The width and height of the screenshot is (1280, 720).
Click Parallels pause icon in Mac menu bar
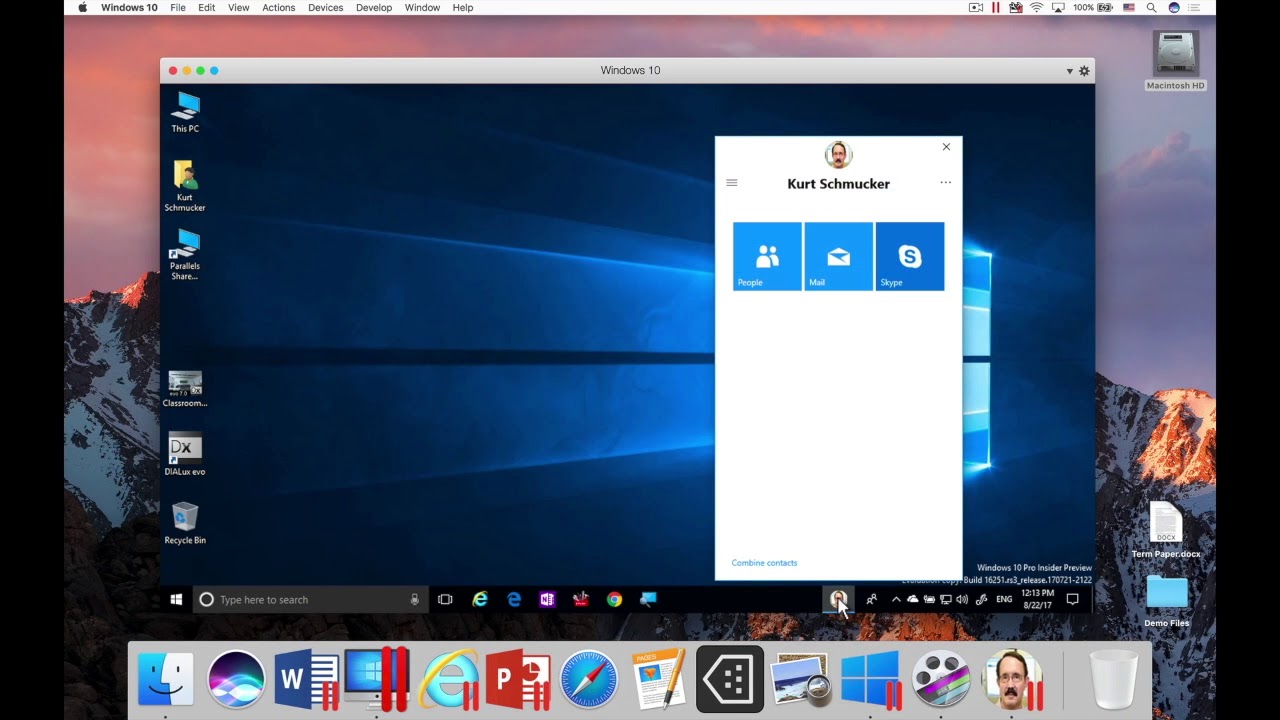coord(996,7)
